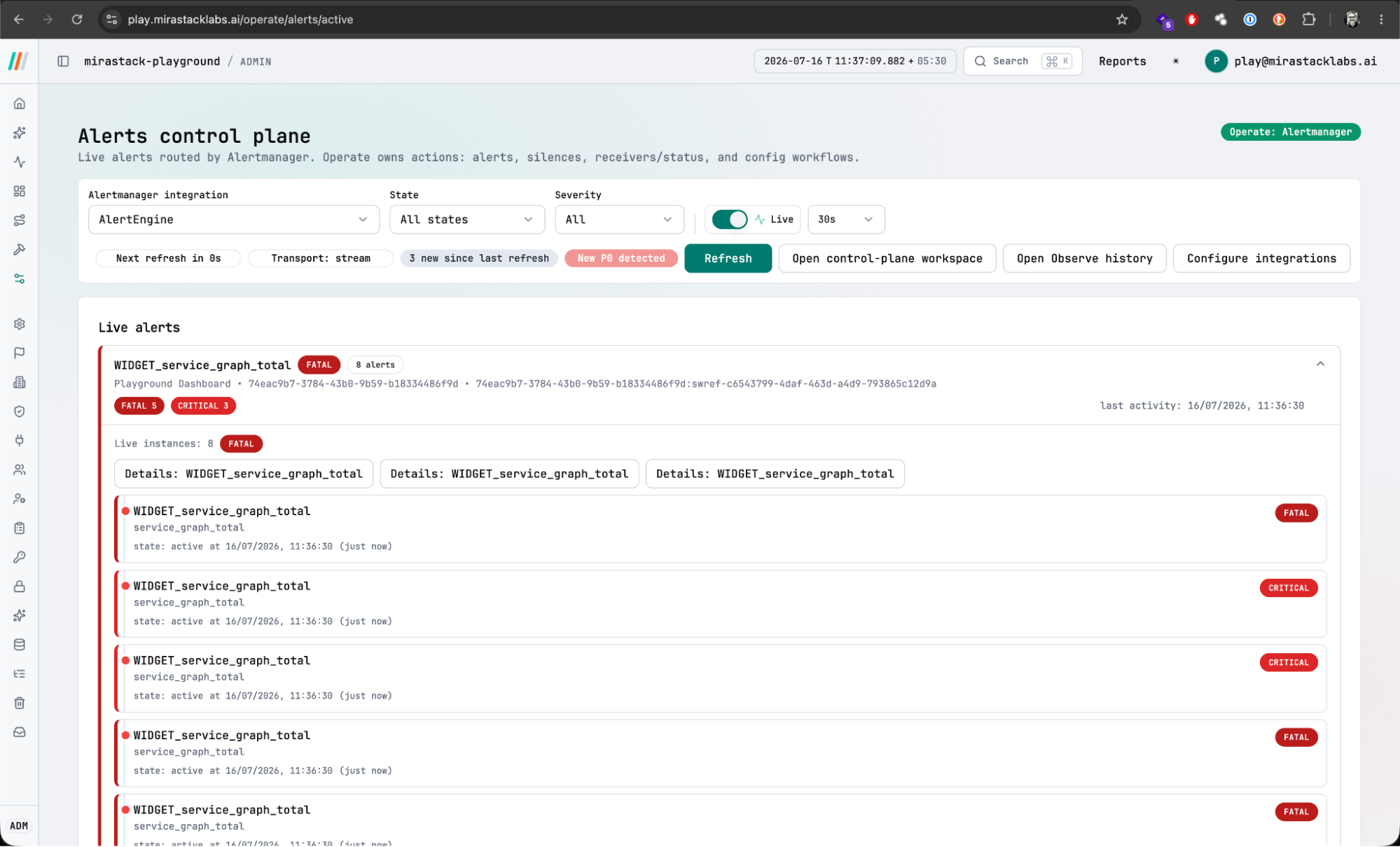Open Chrome's three-dot menu
This screenshot has height=847, width=1400.
point(1381,20)
